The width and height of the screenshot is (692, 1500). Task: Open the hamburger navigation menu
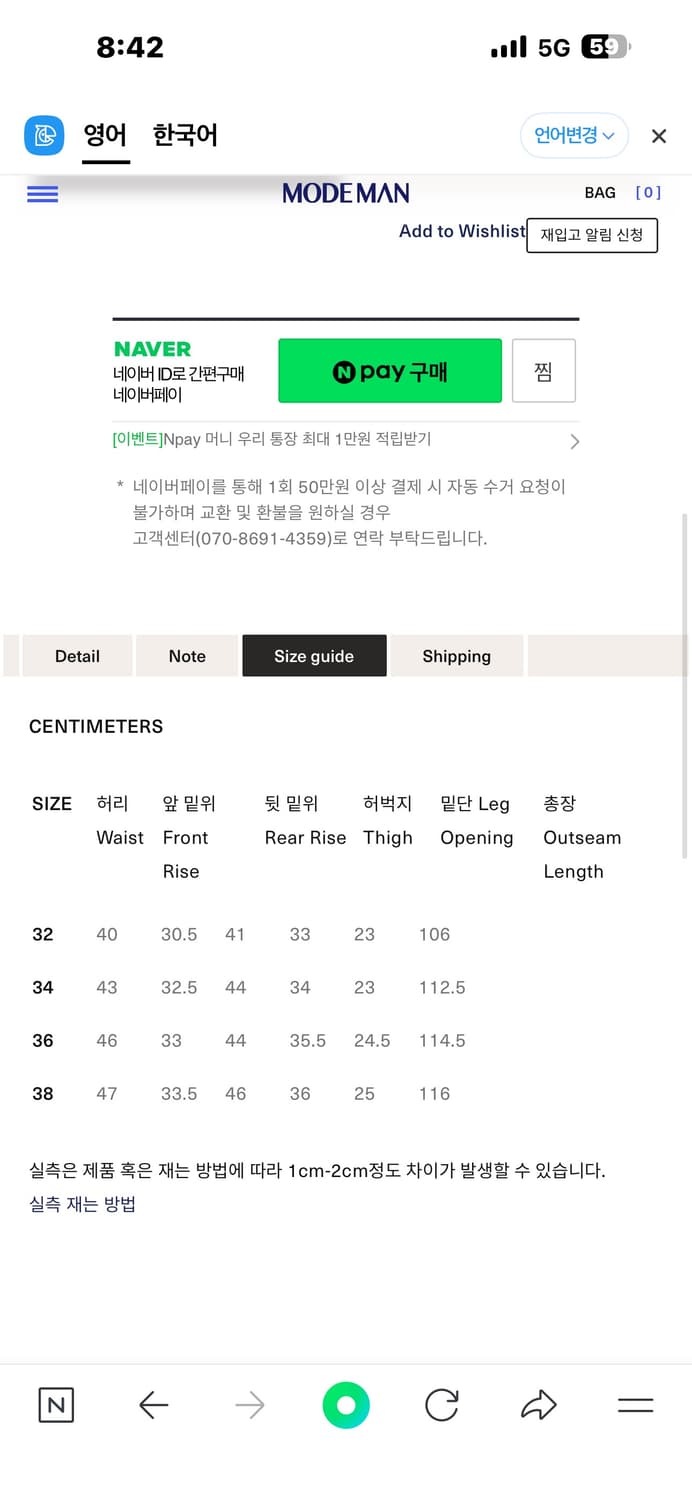pos(42,194)
